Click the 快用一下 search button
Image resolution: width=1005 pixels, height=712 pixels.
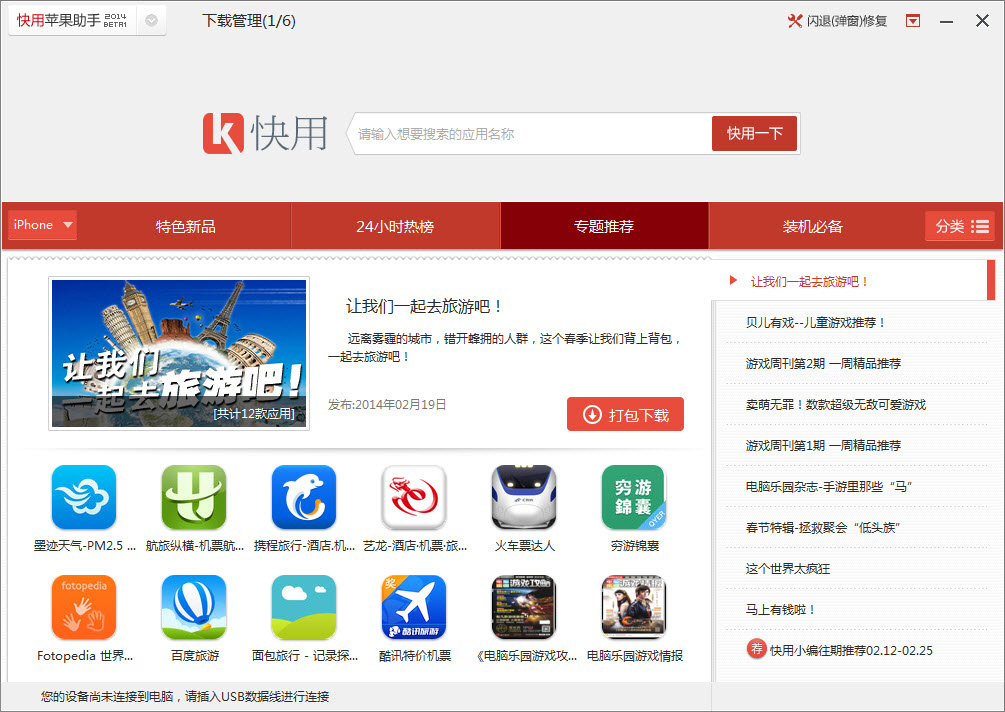tap(754, 133)
